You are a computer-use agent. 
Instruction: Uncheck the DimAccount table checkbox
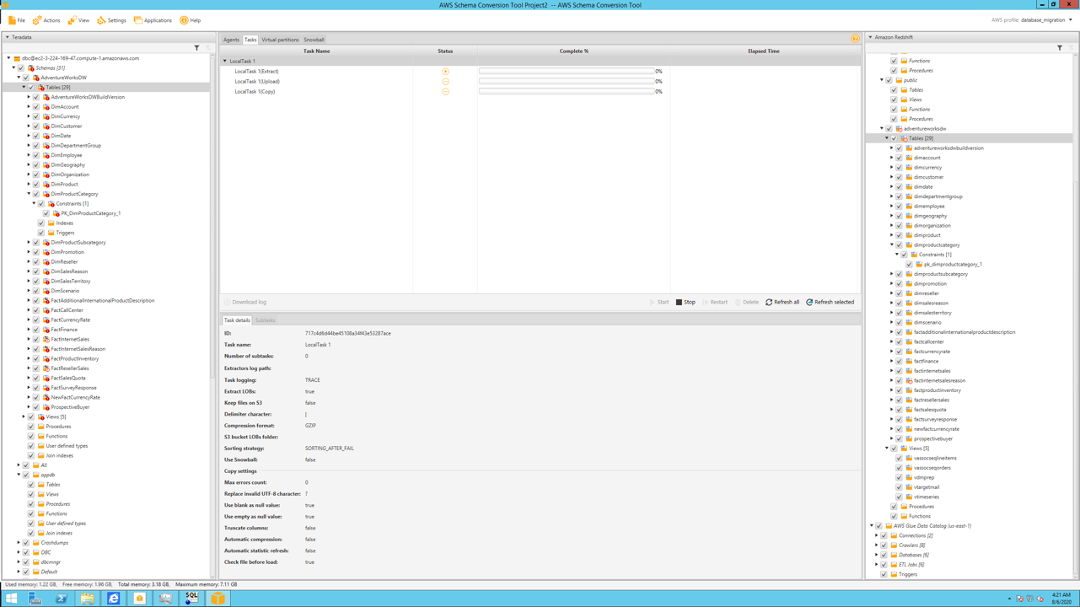[36, 107]
